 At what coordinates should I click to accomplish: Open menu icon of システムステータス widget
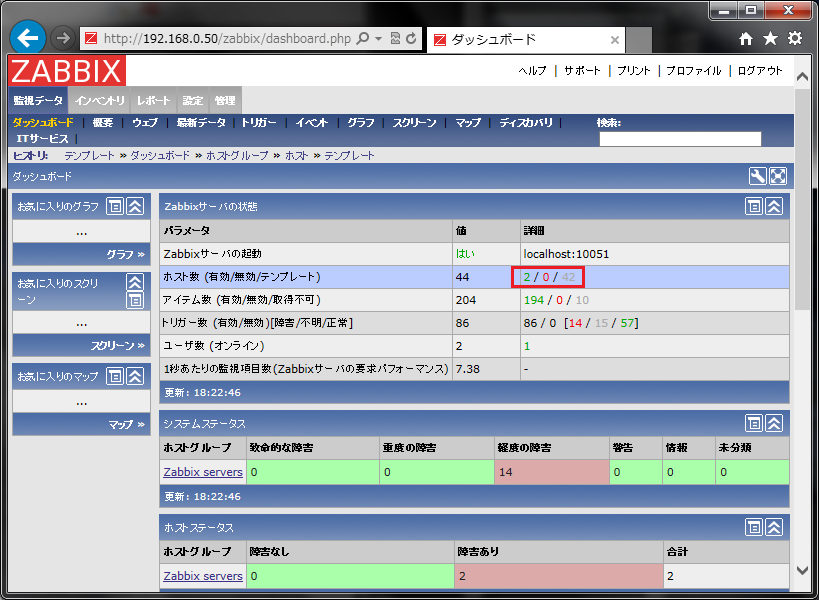coord(754,423)
